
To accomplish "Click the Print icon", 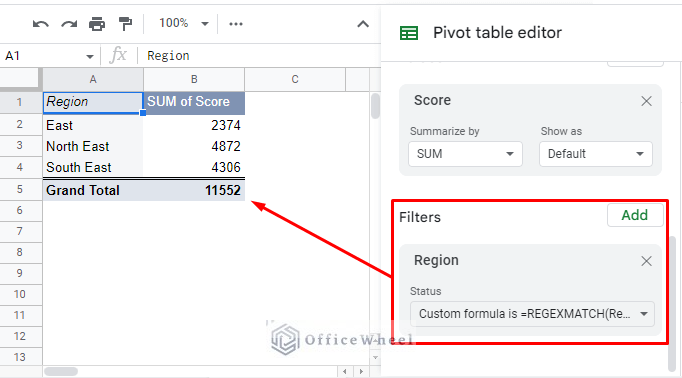I will [x=97, y=24].
